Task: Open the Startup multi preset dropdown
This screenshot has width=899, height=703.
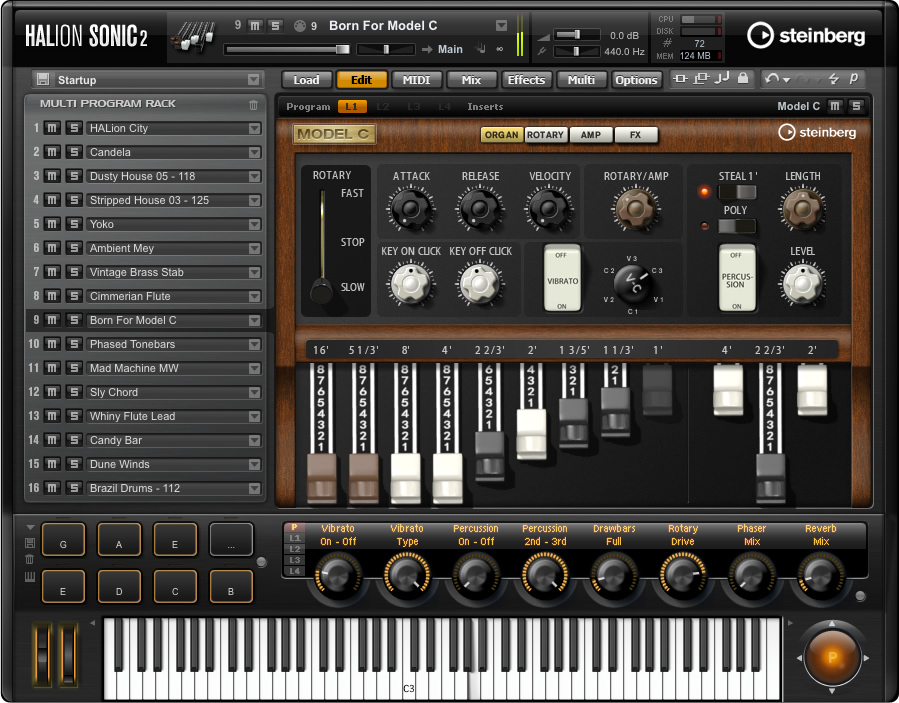Action: tap(251, 79)
